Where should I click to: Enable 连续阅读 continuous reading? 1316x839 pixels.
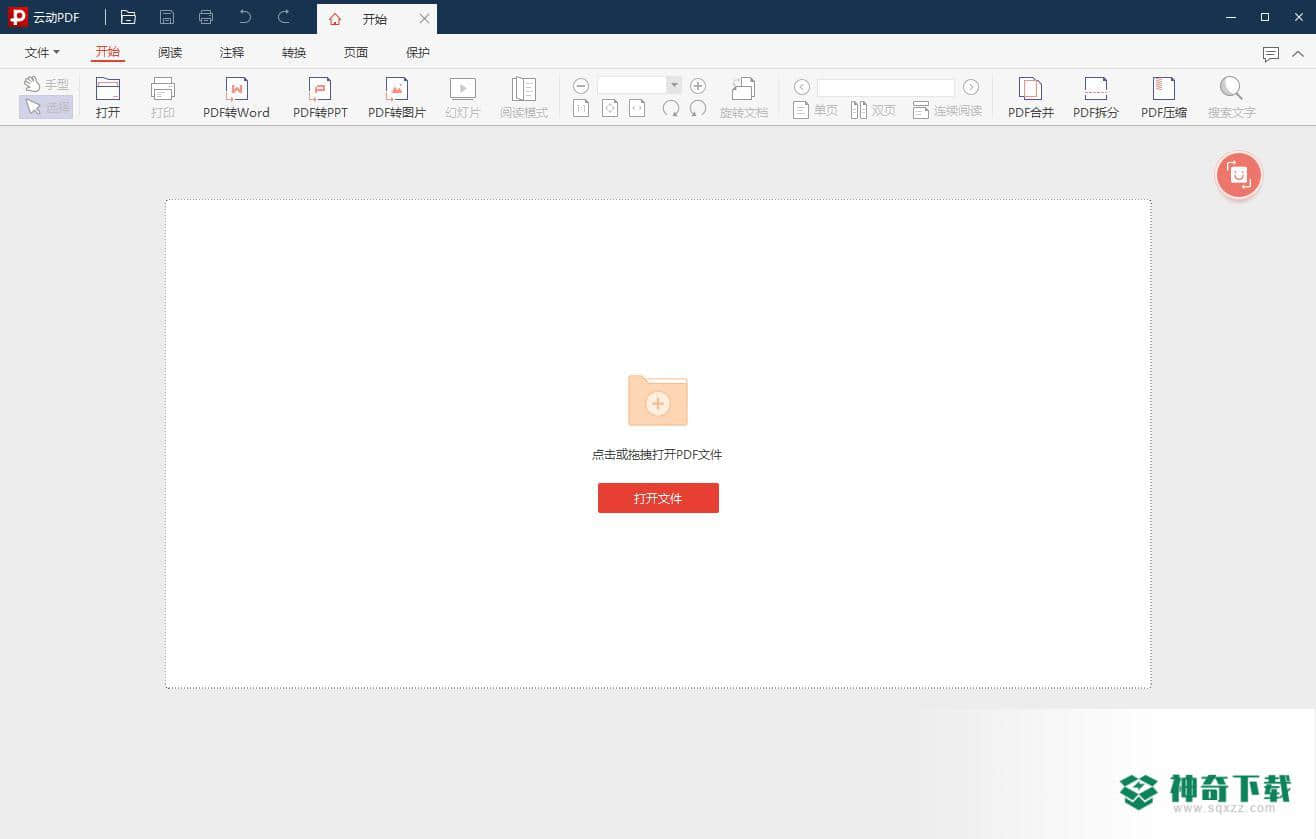[x=947, y=110]
